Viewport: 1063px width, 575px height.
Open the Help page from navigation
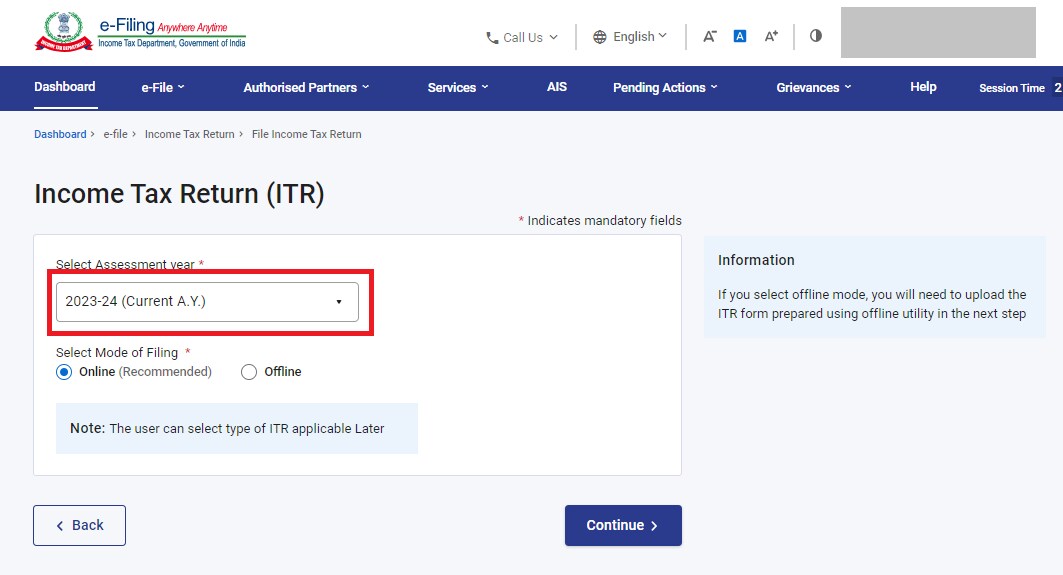coord(923,87)
